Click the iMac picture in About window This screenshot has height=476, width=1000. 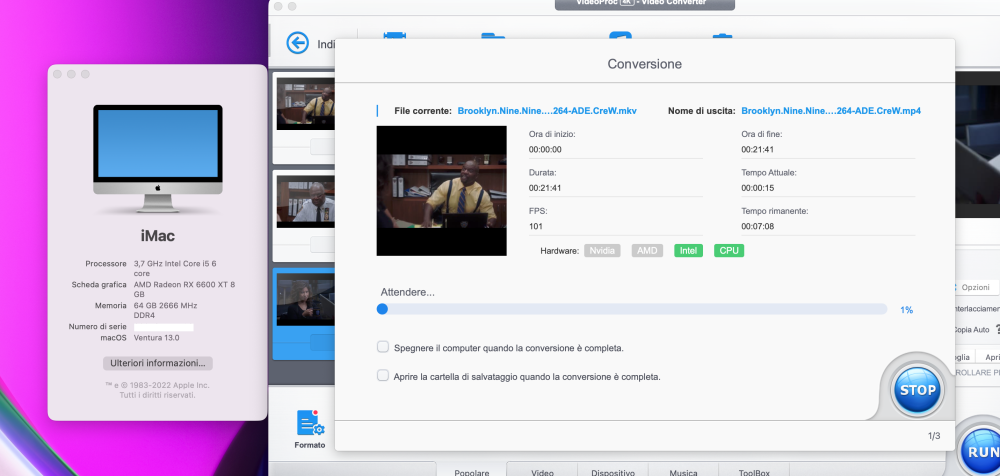pyautogui.click(x=158, y=158)
